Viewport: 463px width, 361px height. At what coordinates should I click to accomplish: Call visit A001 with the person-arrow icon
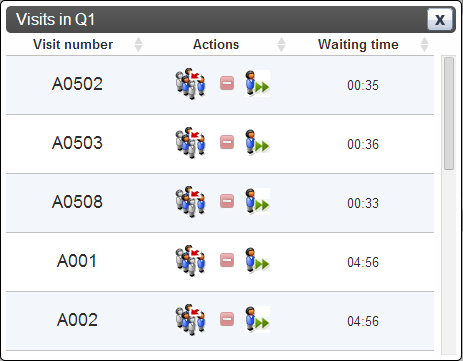click(x=257, y=261)
